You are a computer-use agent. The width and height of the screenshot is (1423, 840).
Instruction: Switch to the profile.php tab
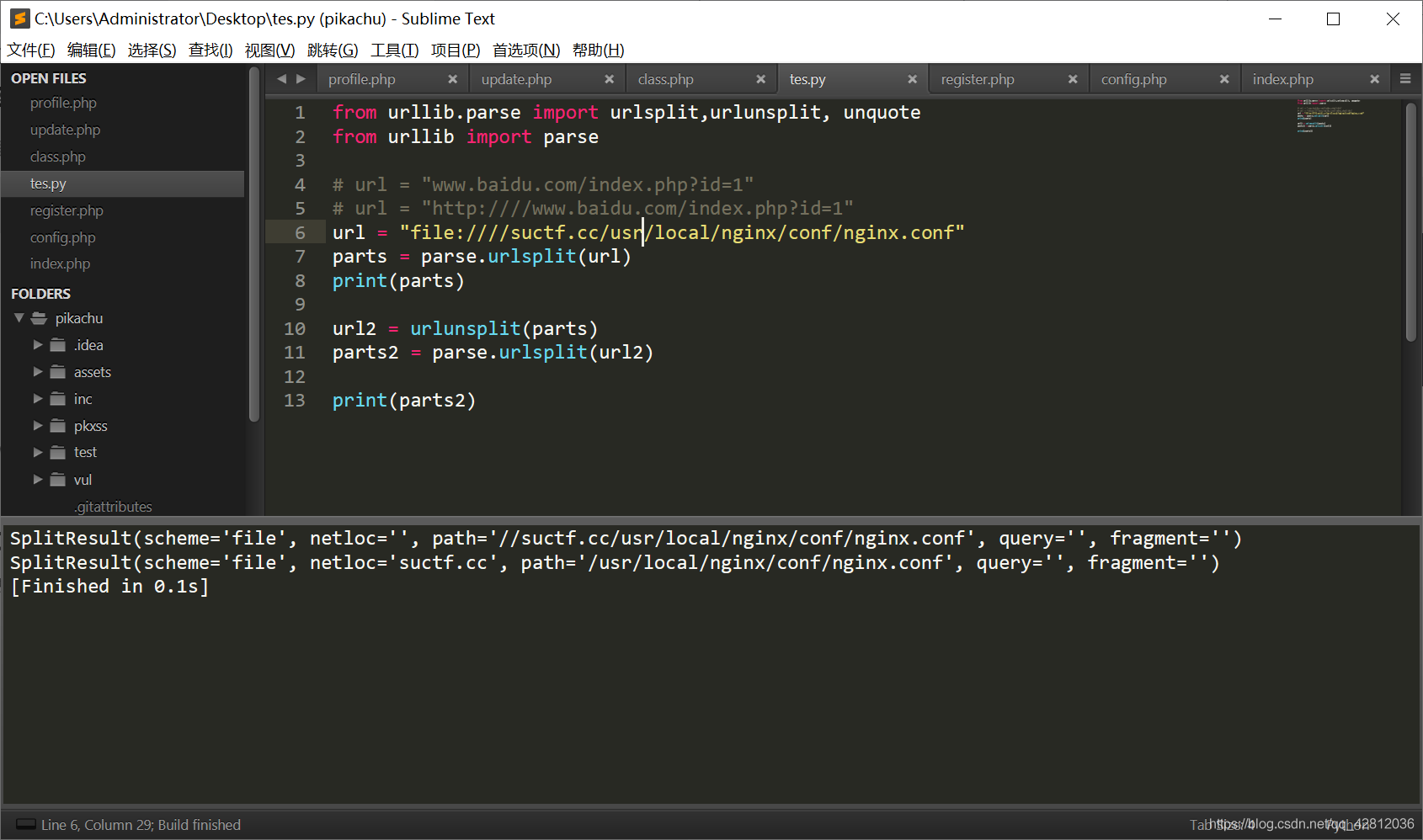[x=362, y=79]
